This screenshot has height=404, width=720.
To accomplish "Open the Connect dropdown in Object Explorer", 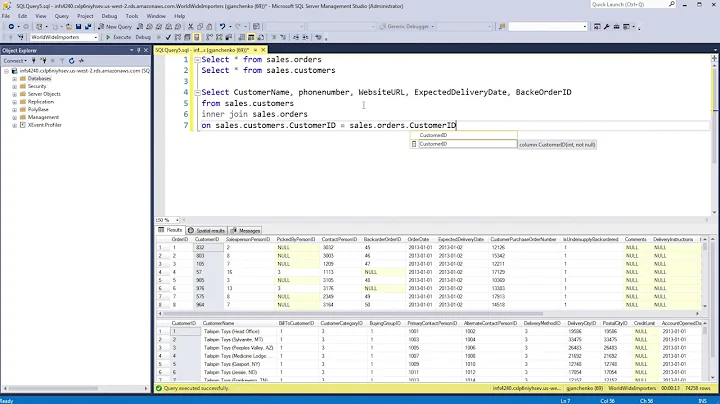I will [x=15, y=61].
